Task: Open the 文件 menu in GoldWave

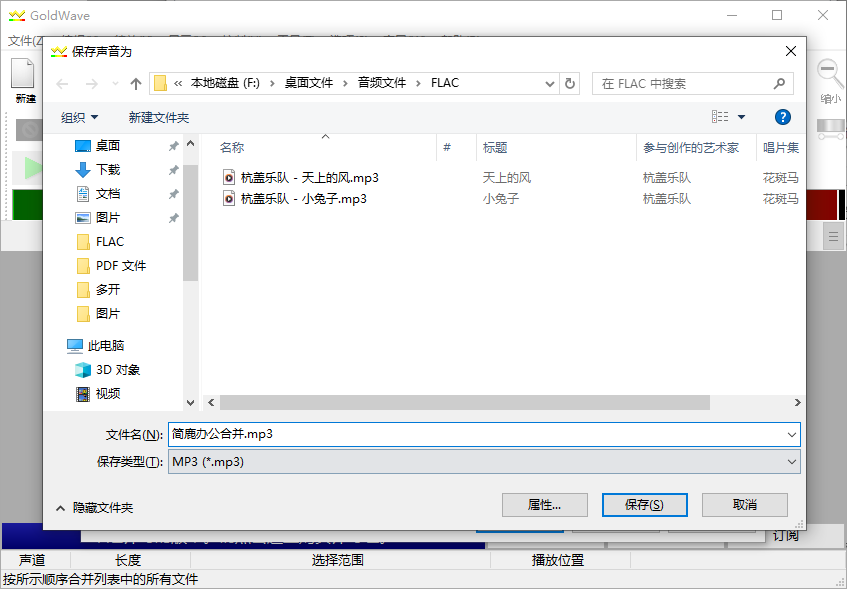Action: (x=22, y=41)
